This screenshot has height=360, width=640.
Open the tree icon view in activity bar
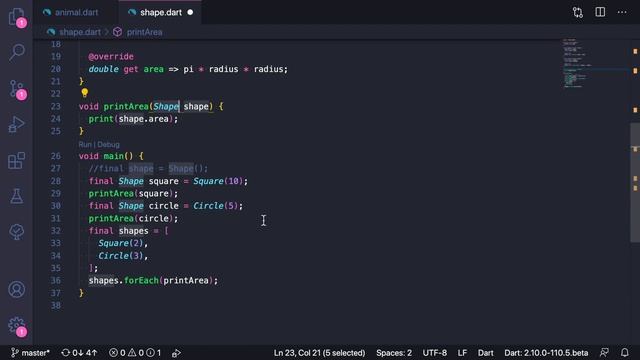[x=17, y=232]
